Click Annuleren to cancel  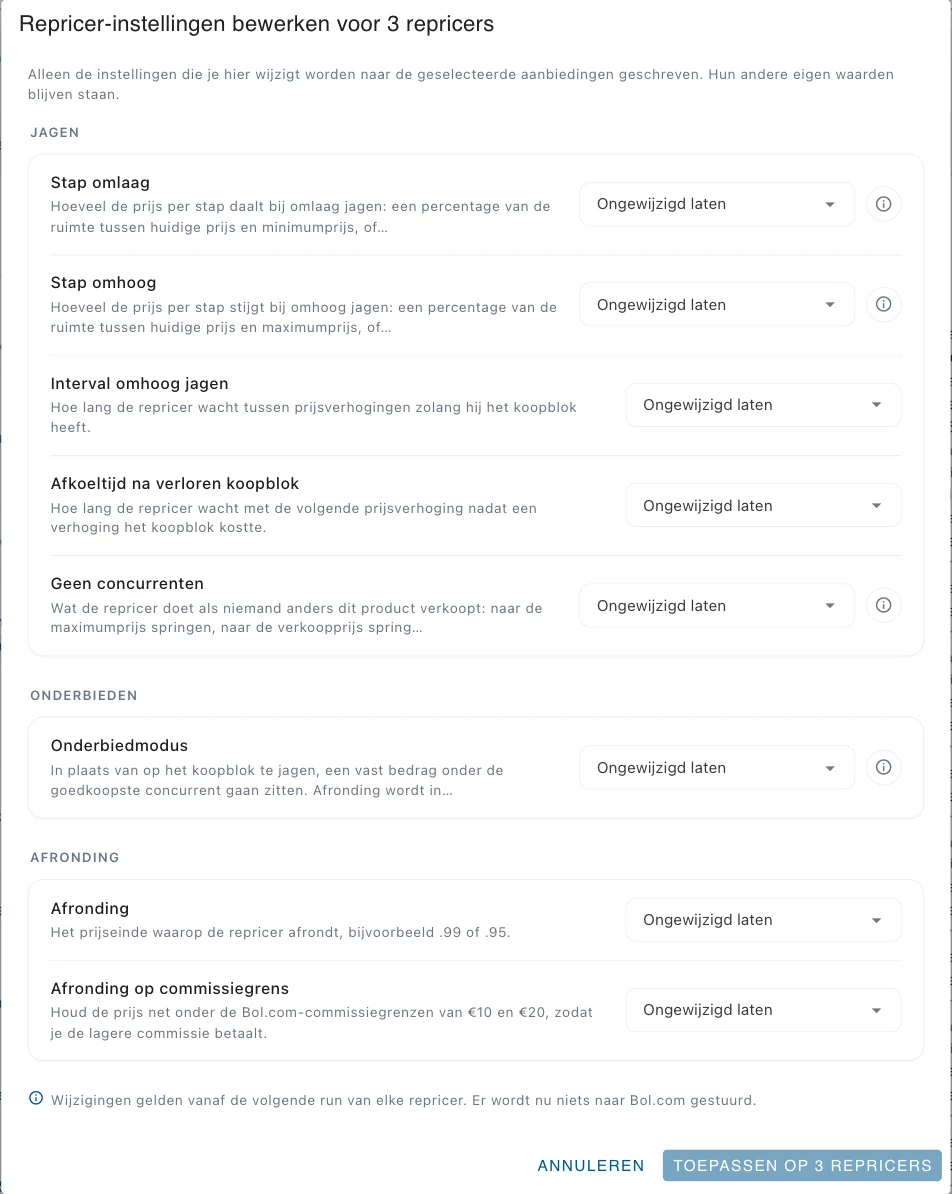tap(591, 1166)
